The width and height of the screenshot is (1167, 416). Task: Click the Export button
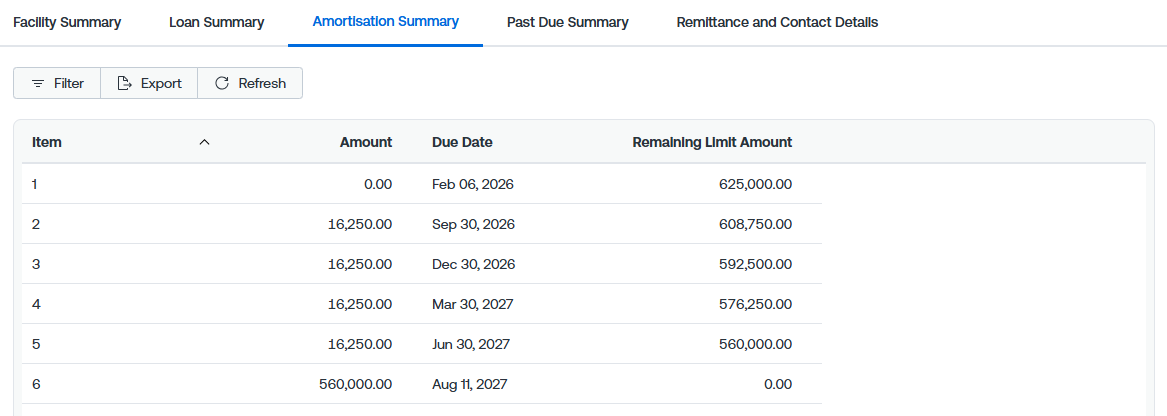coord(149,83)
